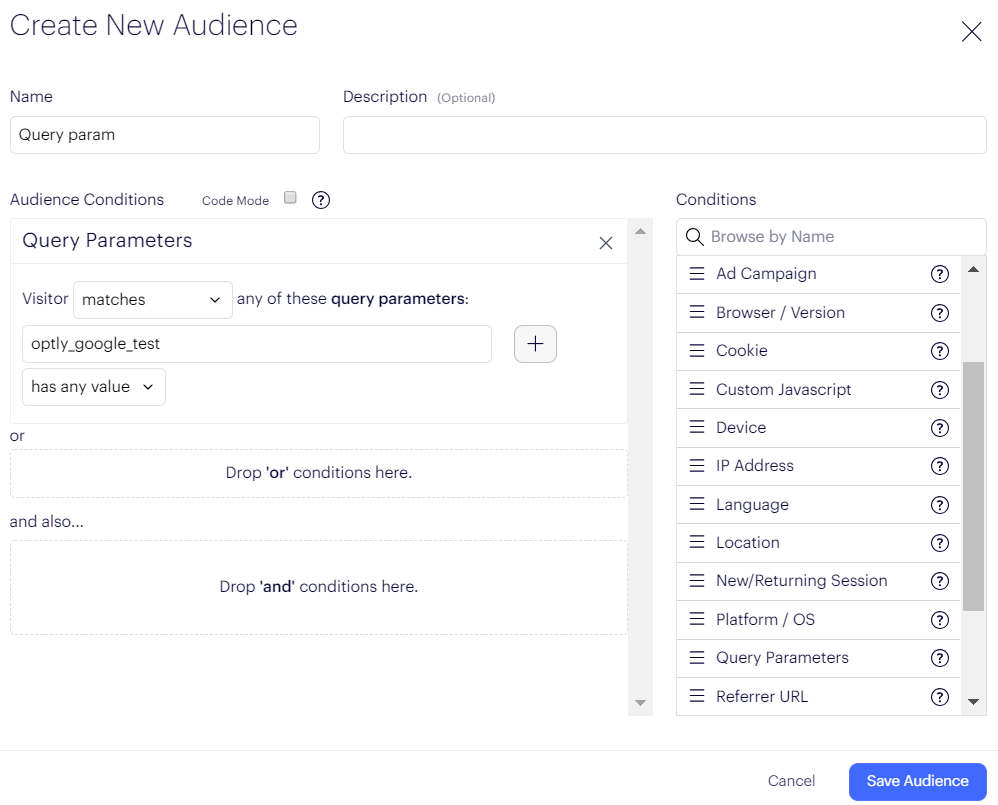Click the drag handle for Query Parameters condition
The width and height of the screenshot is (998, 805).
[697, 658]
